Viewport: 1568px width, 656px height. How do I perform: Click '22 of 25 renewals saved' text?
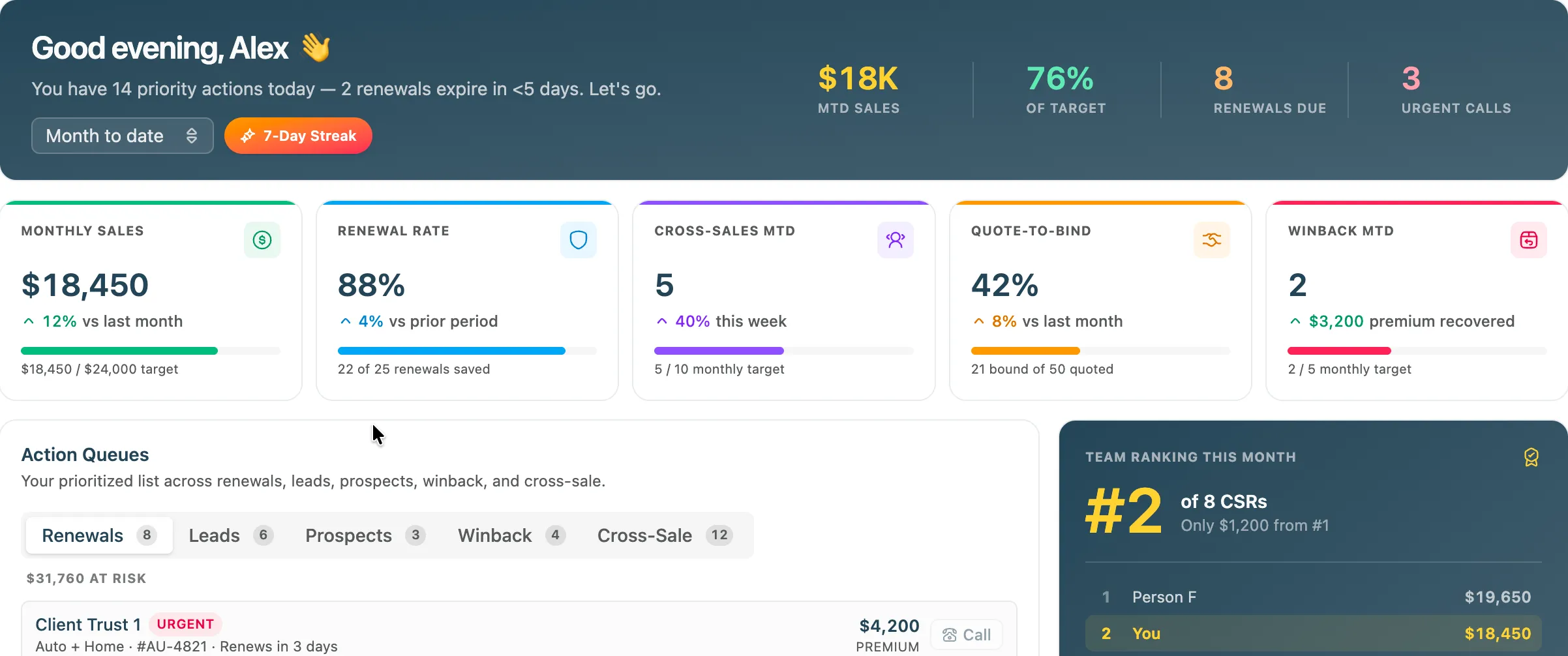414,369
